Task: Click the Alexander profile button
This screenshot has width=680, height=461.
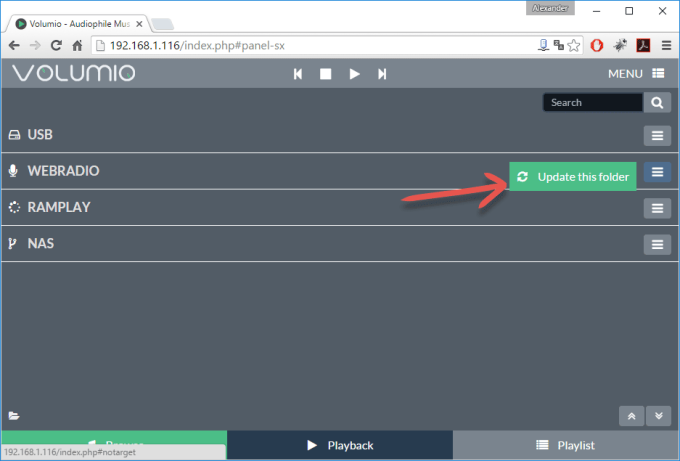Action: click(x=550, y=8)
